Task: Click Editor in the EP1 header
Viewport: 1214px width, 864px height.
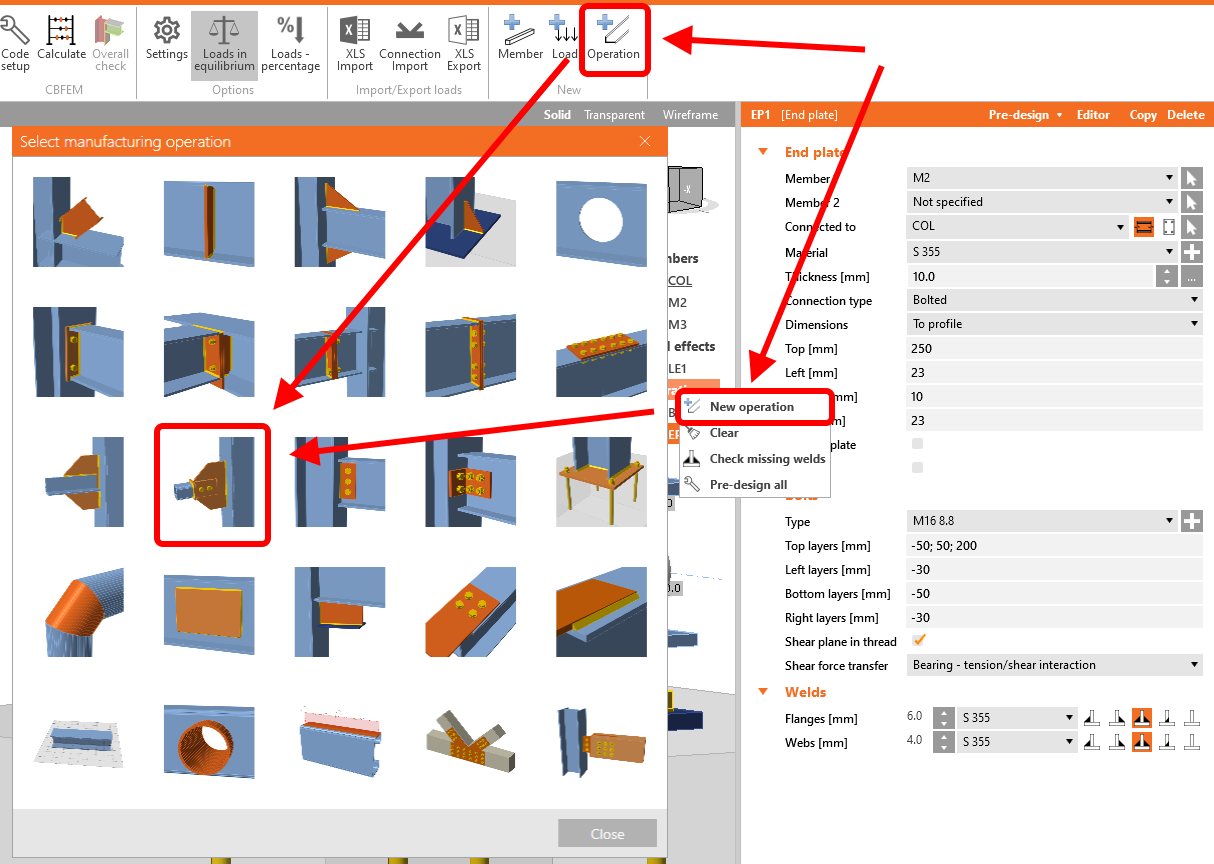Action: [1093, 115]
